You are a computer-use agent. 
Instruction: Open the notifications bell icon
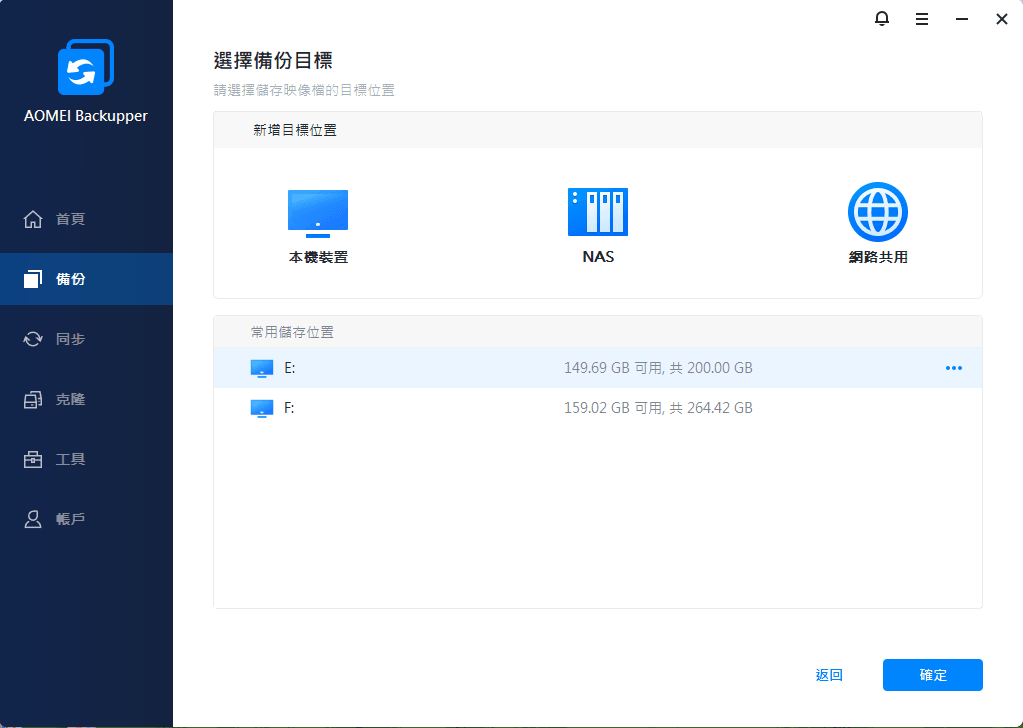click(x=881, y=19)
